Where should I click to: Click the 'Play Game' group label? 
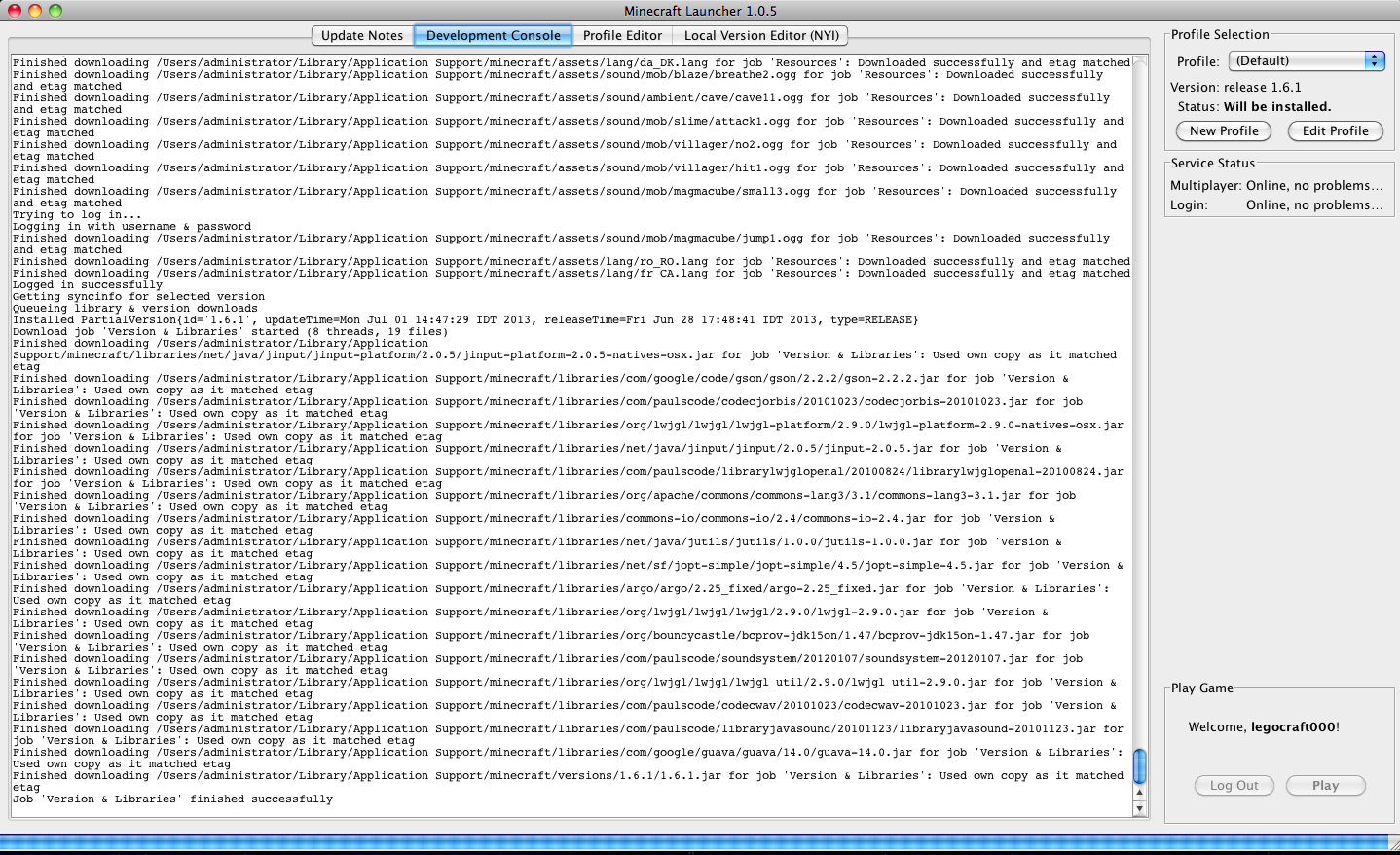1202,688
